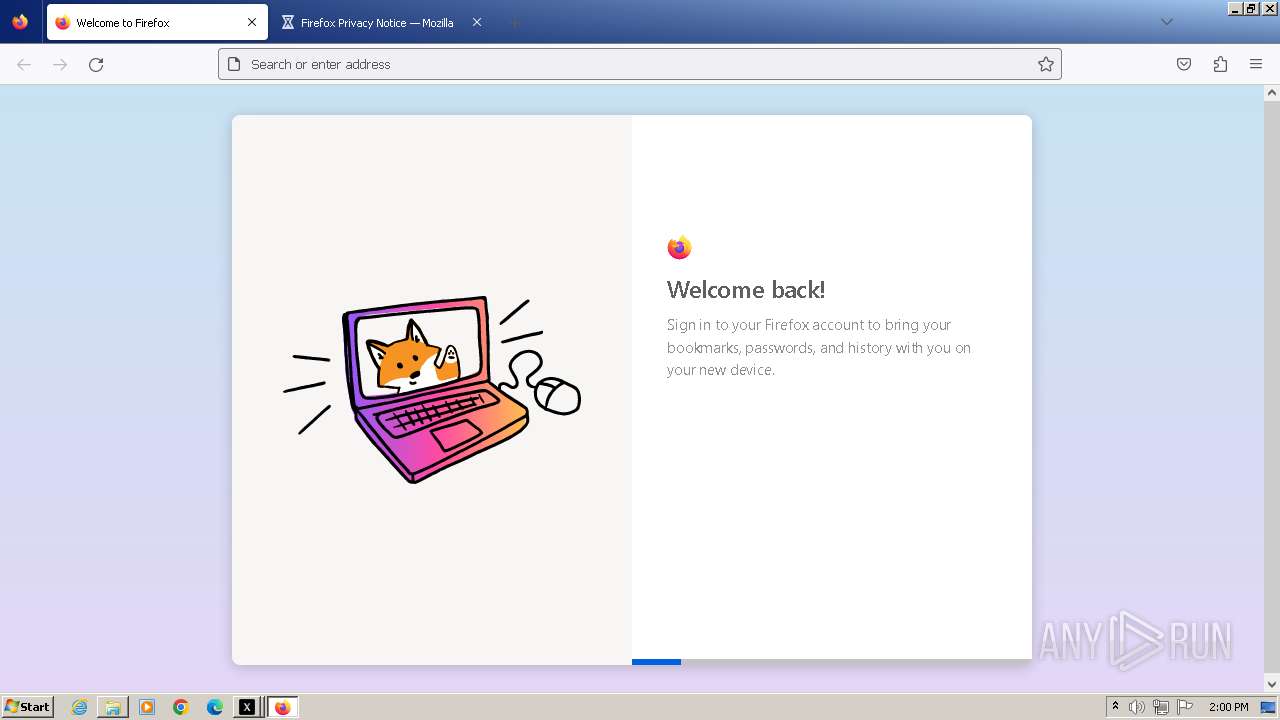Click the Welcome back! heading

coord(746,290)
